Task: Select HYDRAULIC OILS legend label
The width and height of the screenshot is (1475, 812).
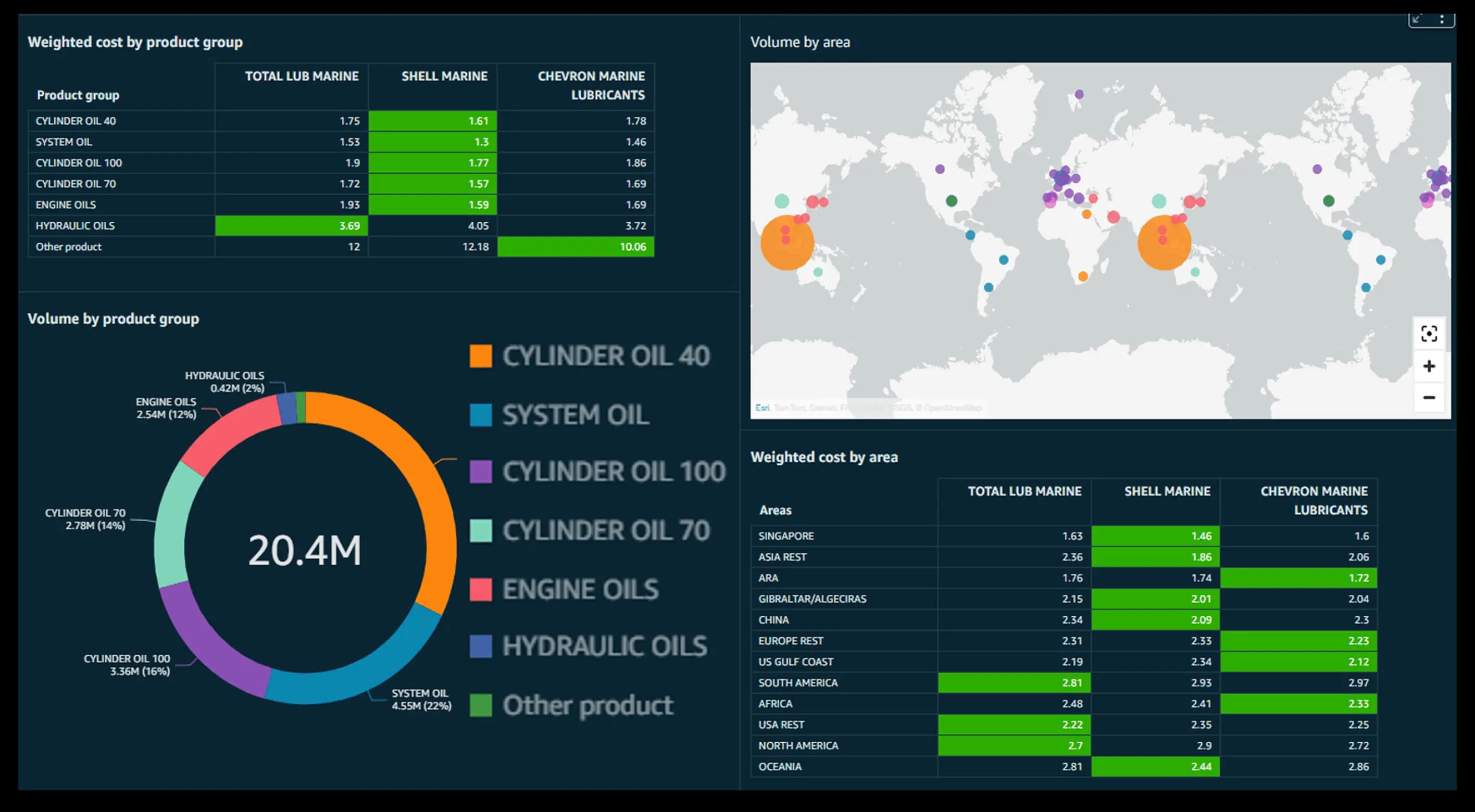Action: pos(605,646)
